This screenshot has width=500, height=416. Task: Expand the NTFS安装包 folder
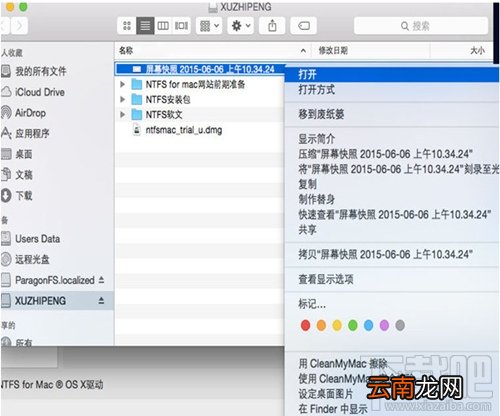pyautogui.click(x=122, y=99)
